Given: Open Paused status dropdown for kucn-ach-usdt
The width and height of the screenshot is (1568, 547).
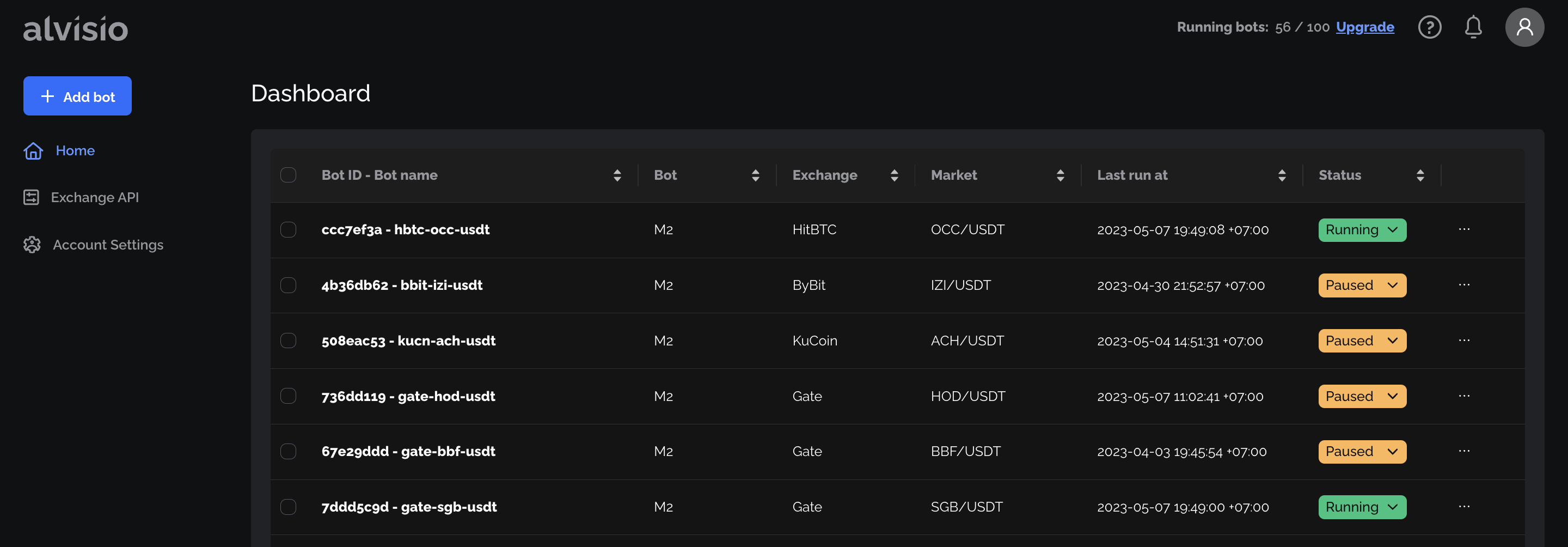Looking at the screenshot, I should click(1362, 341).
